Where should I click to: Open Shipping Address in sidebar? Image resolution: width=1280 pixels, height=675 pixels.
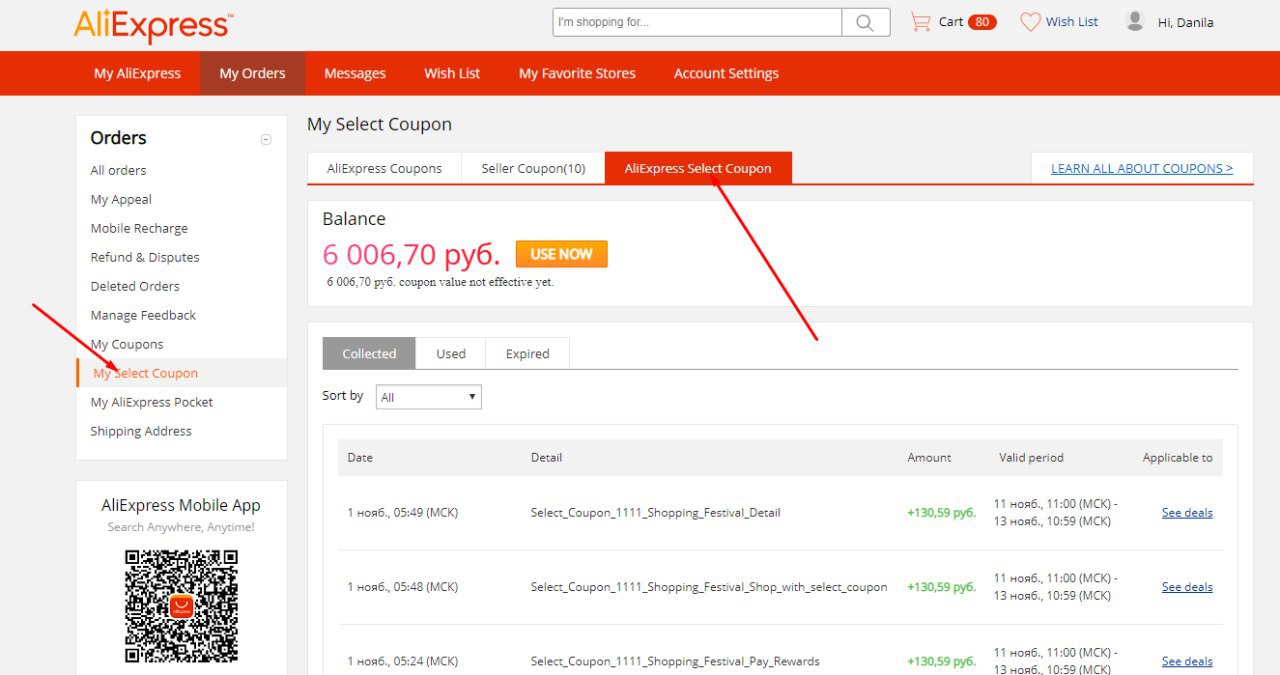[x=141, y=431]
